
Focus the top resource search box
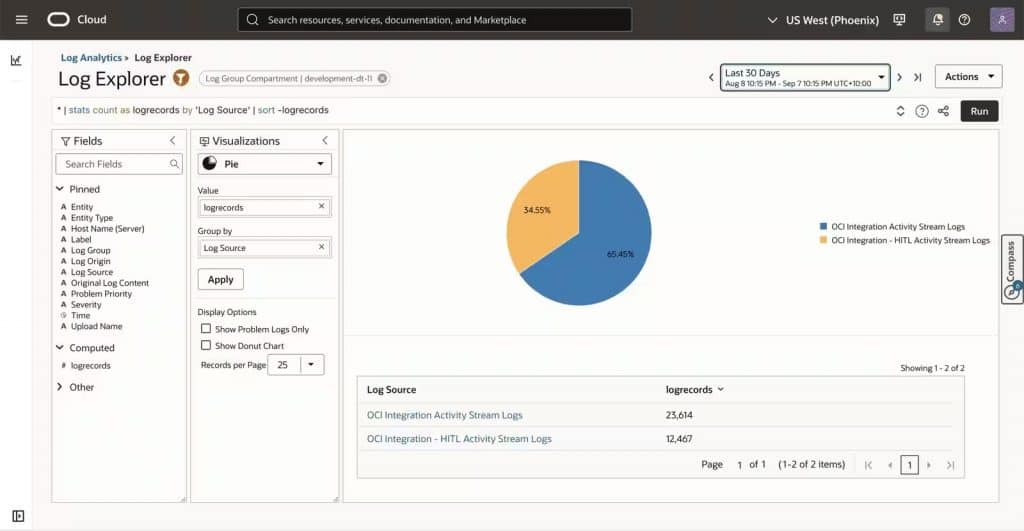[435, 20]
